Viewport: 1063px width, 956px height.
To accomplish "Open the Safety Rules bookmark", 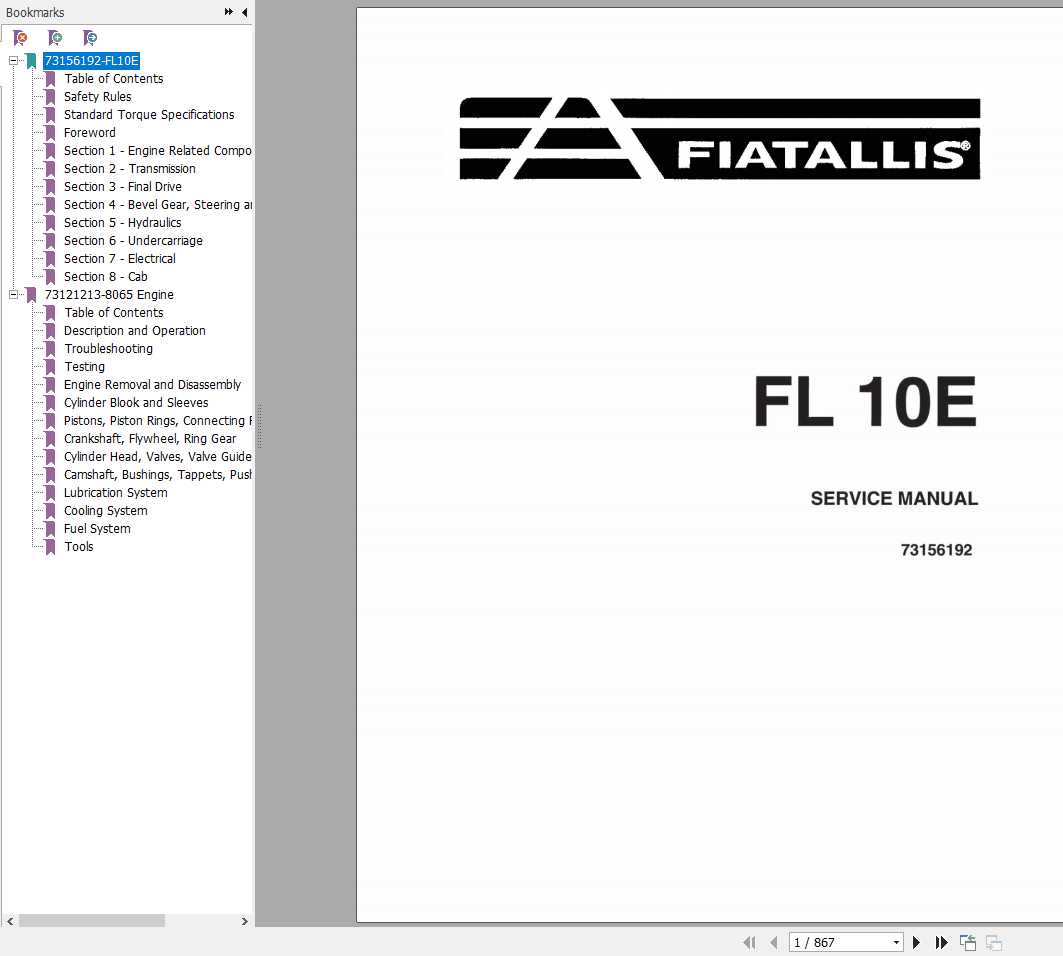I will coord(97,96).
